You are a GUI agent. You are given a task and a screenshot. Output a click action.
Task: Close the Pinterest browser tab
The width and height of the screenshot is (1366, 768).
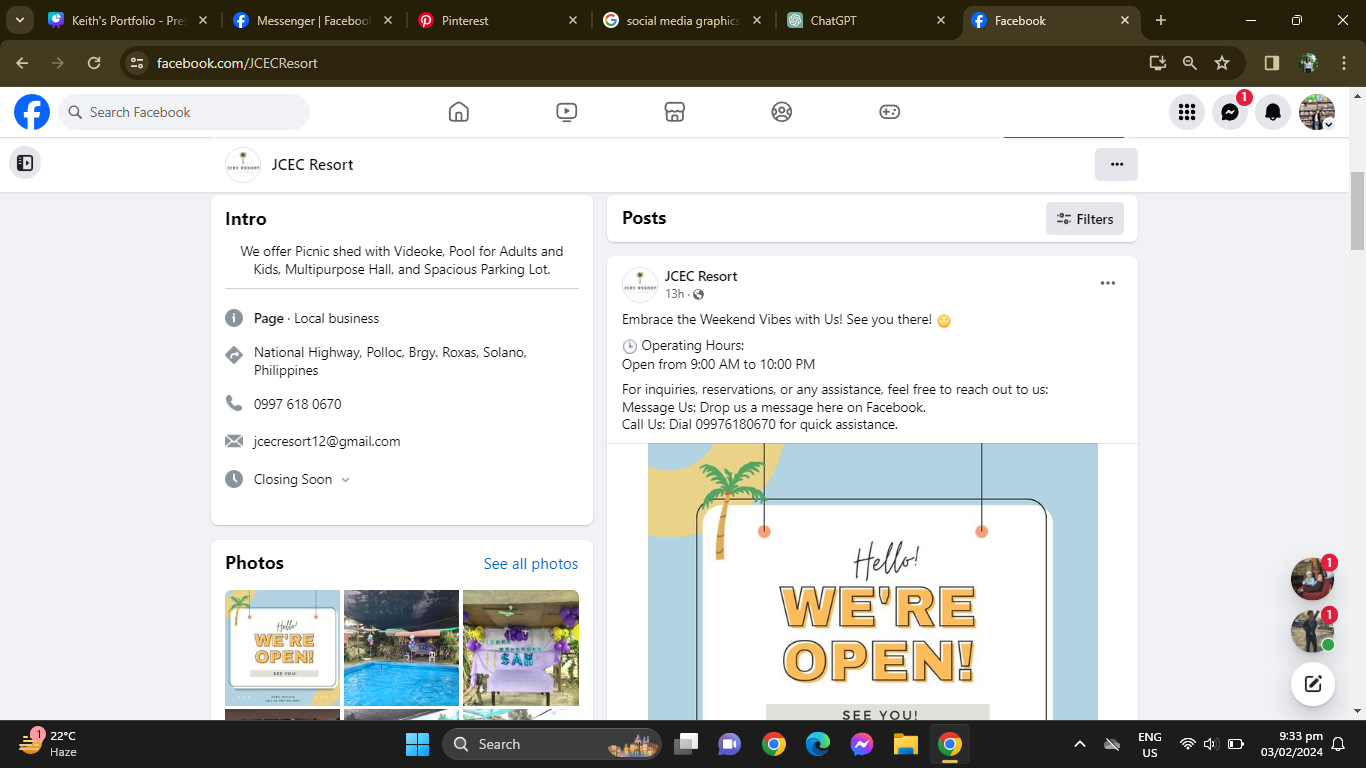coord(573,20)
